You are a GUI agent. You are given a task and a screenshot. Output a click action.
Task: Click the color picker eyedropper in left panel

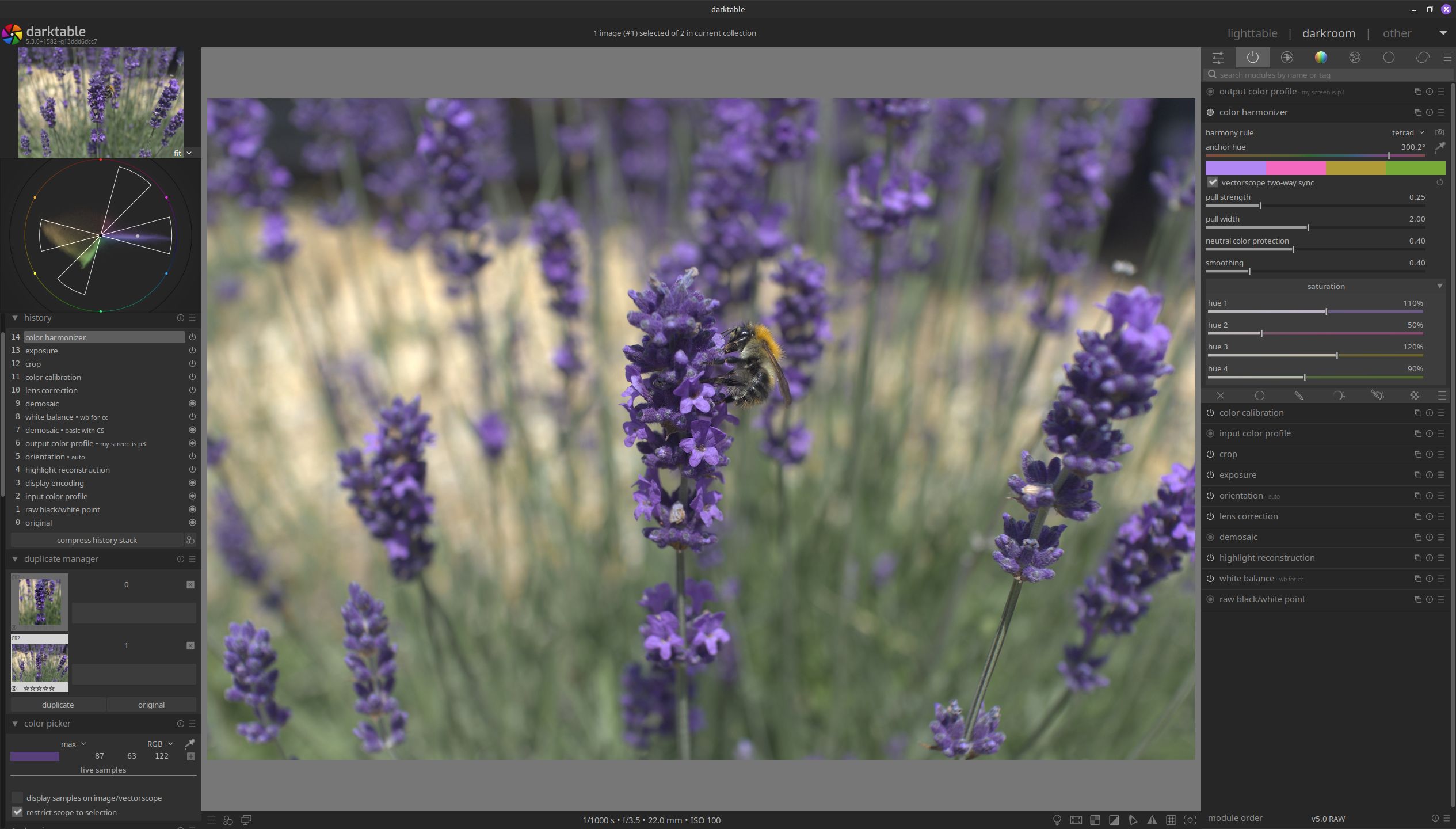click(x=189, y=744)
